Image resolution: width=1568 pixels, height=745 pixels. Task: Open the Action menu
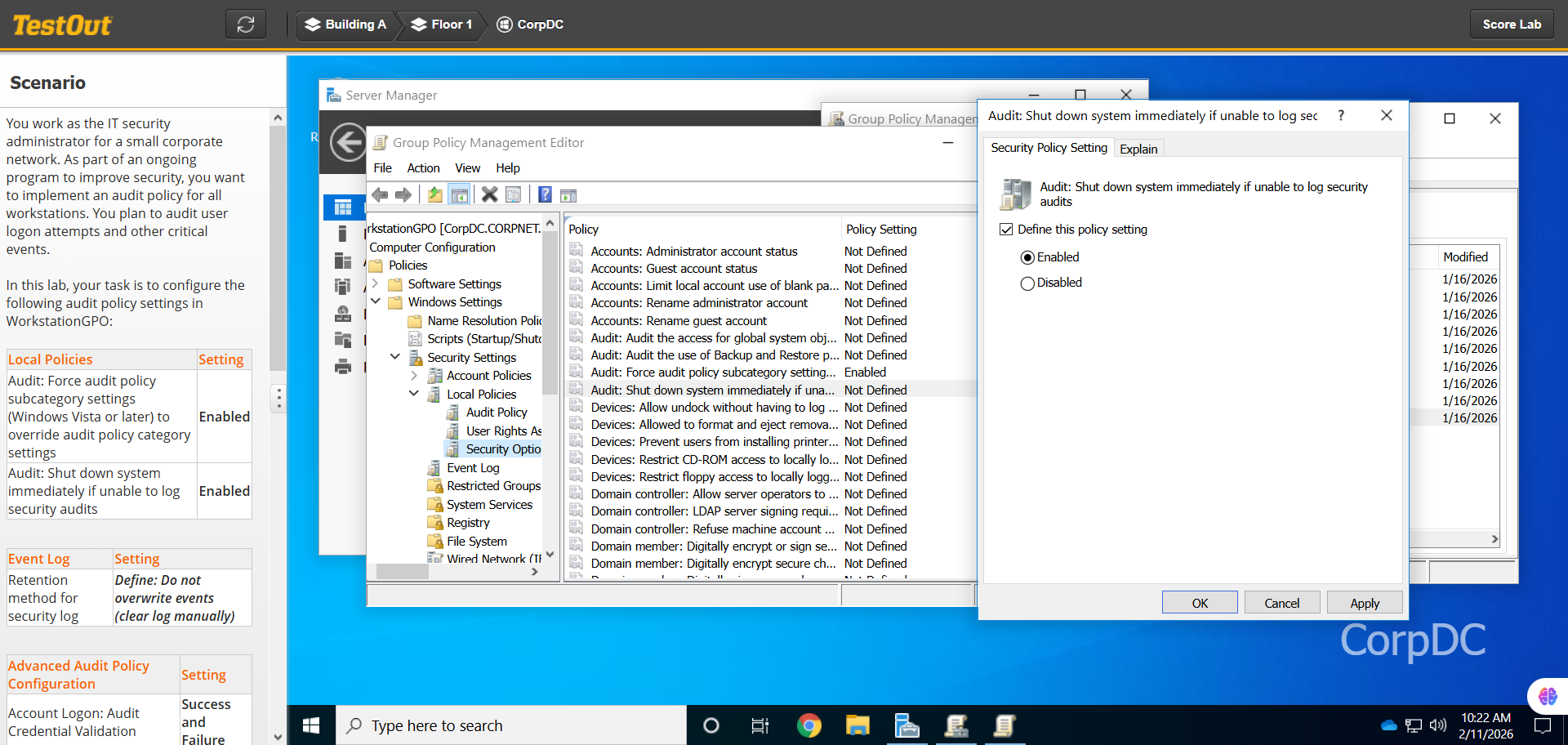click(x=423, y=168)
